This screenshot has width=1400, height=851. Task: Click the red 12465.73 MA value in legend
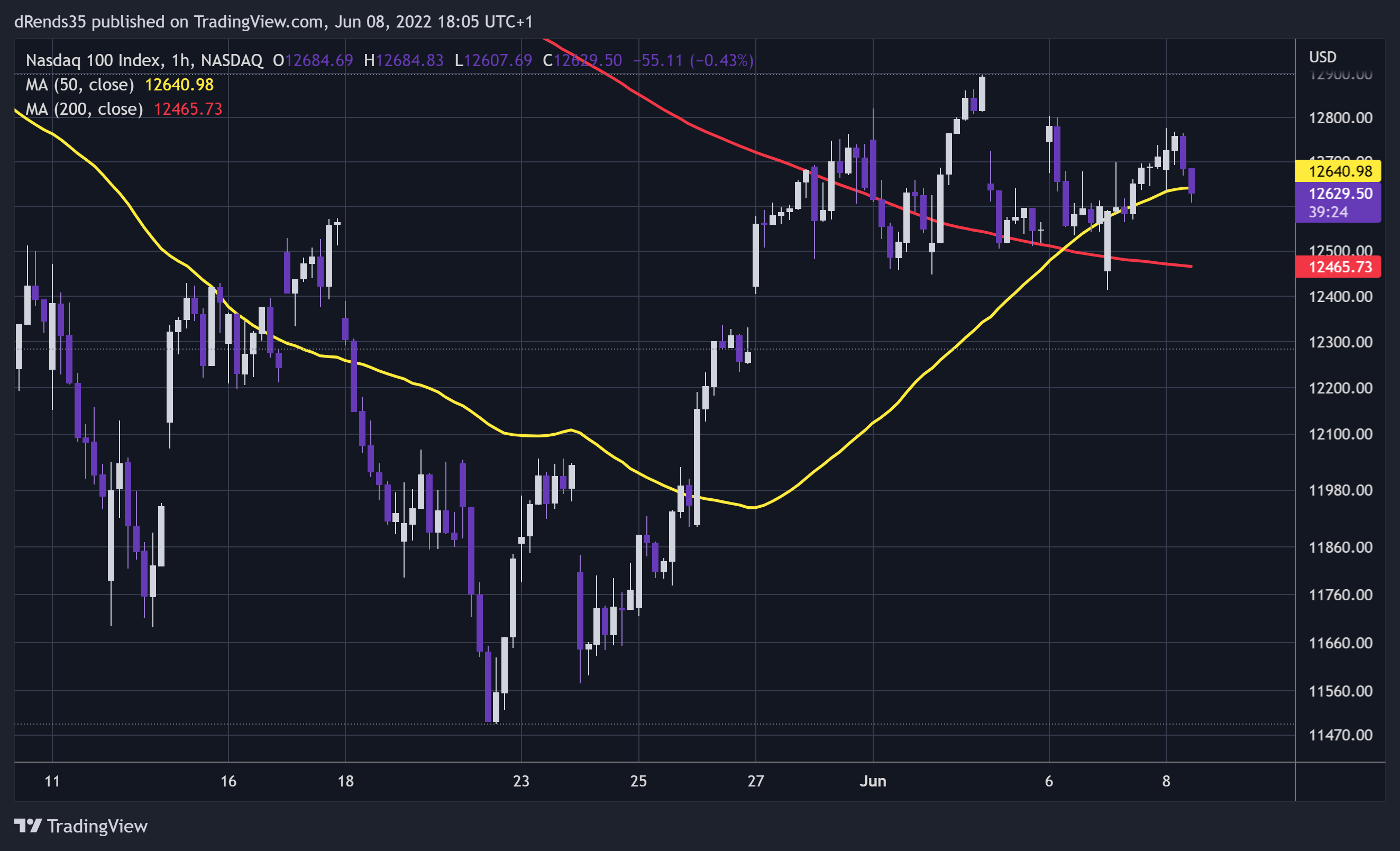tap(188, 108)
